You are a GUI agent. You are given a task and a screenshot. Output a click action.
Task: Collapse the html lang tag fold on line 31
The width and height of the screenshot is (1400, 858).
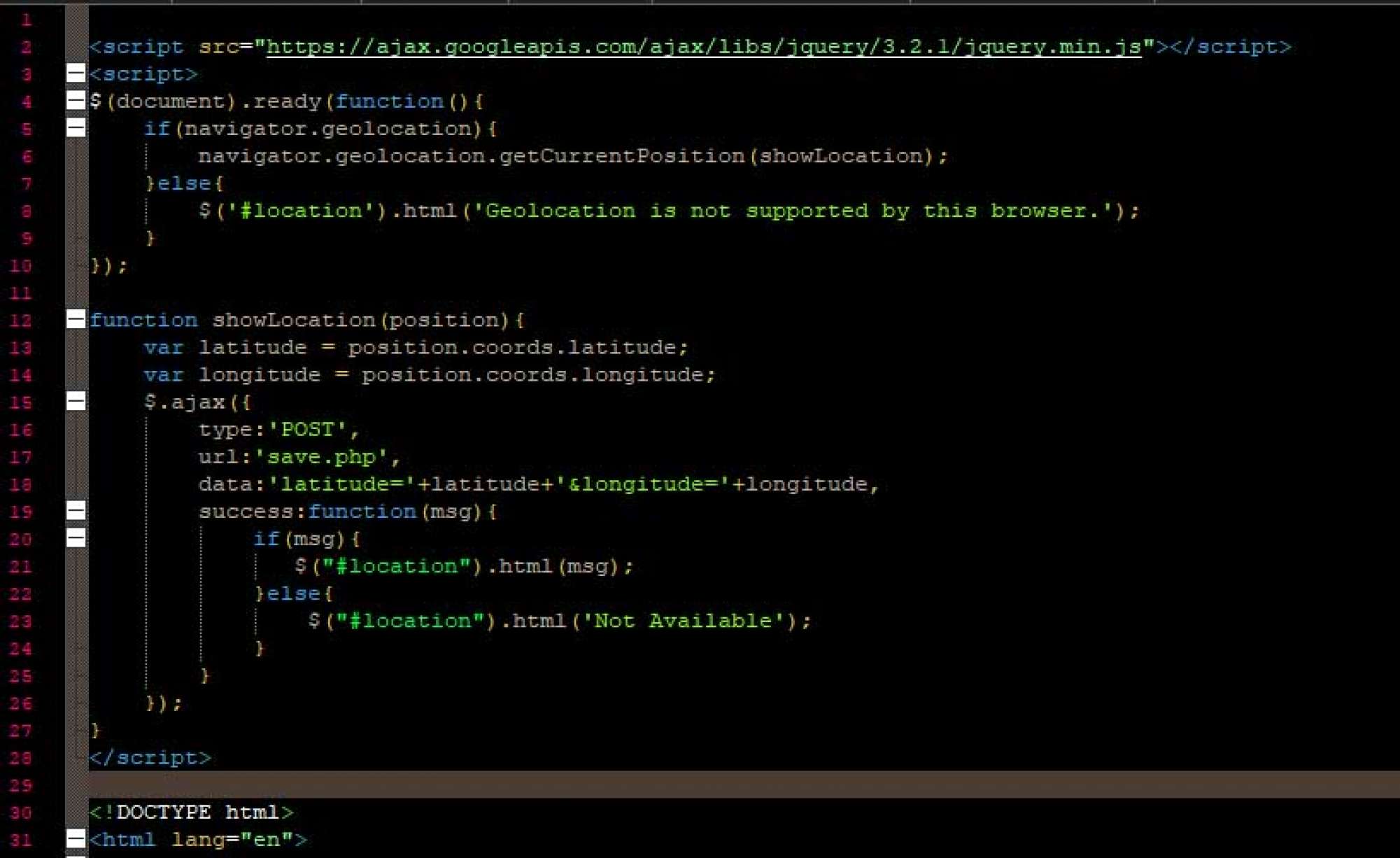76,838
